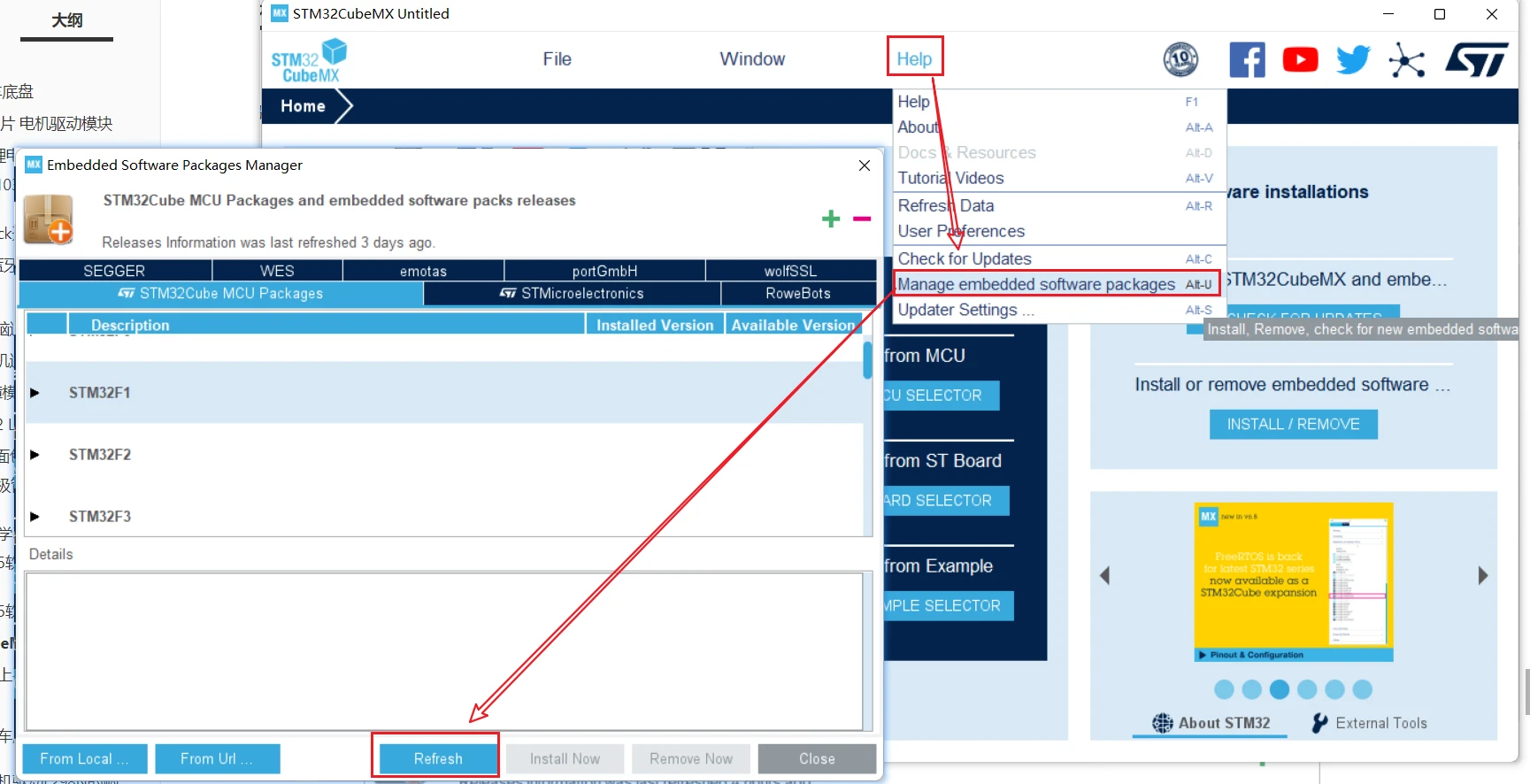Screen dimensions: 1530x784
Task: Click the MCU SELECTOR button
Action: click(x=941, y=396)
